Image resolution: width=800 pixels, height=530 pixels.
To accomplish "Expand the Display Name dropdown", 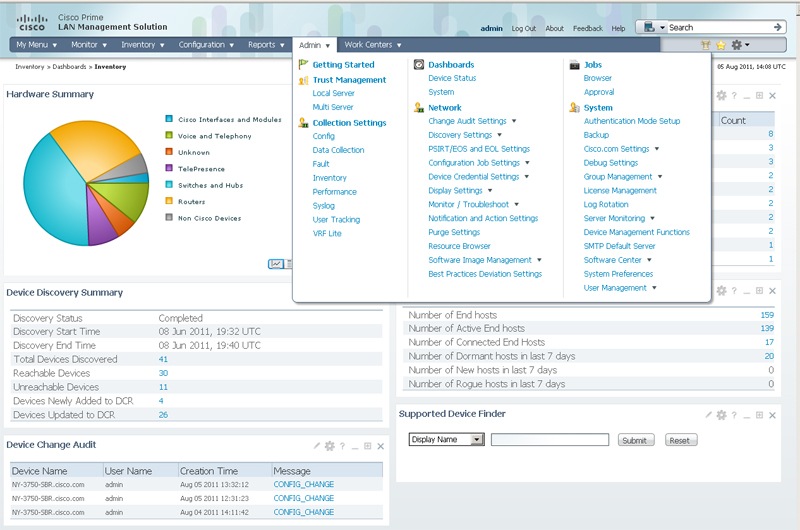I will click(x=477, y=439).
